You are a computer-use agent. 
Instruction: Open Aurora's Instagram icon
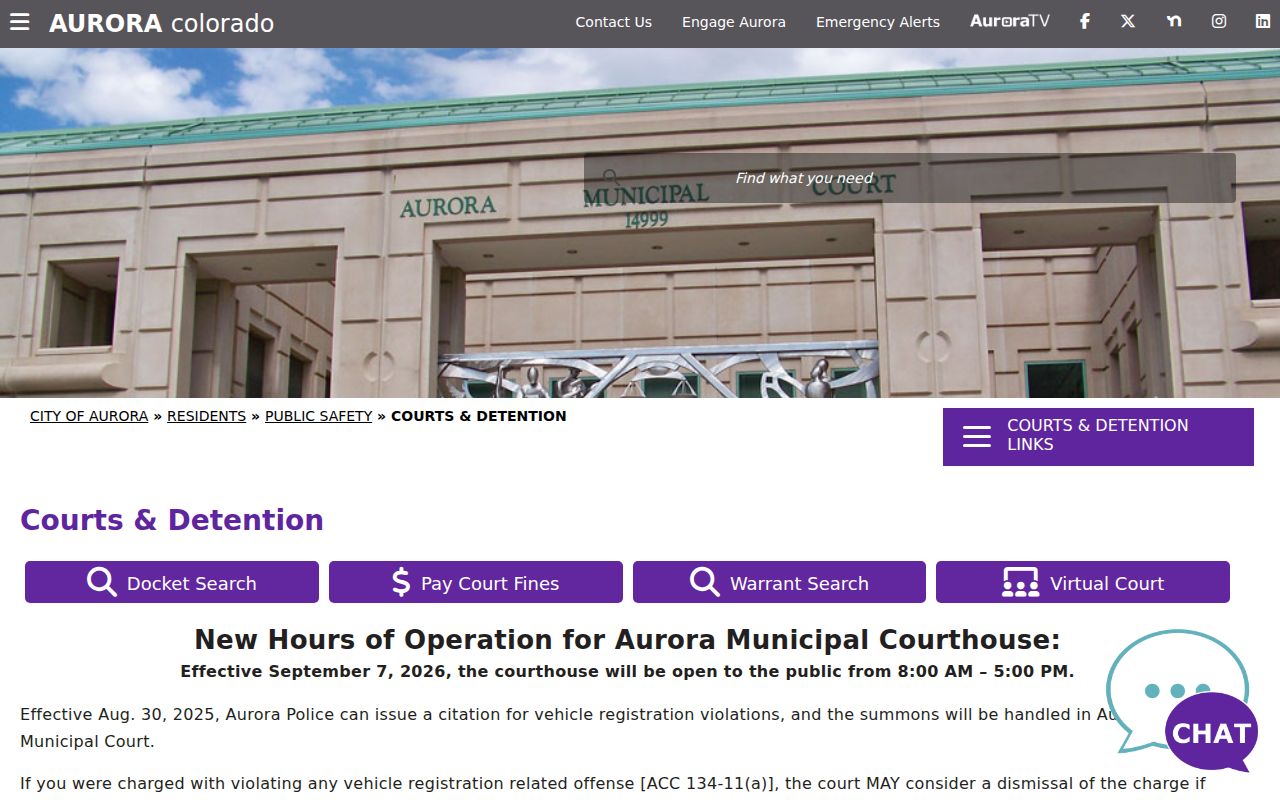pyautogui.click(x=1219, y=21)
